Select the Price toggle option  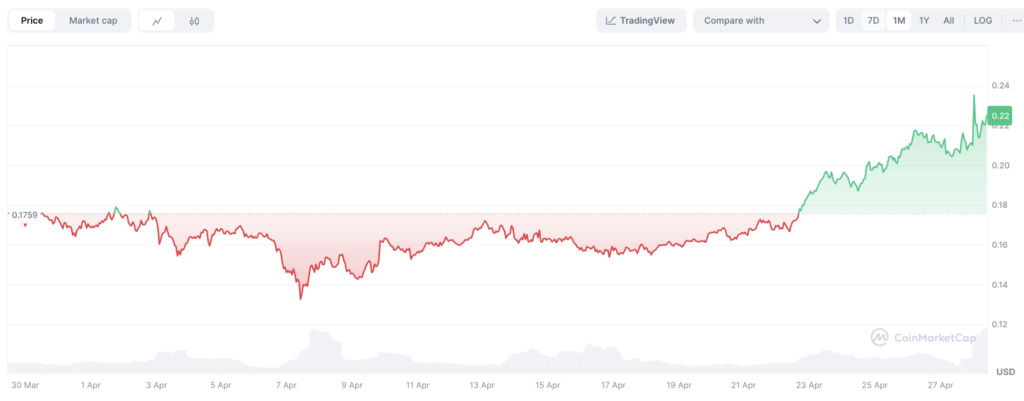[x=32, y=21]
